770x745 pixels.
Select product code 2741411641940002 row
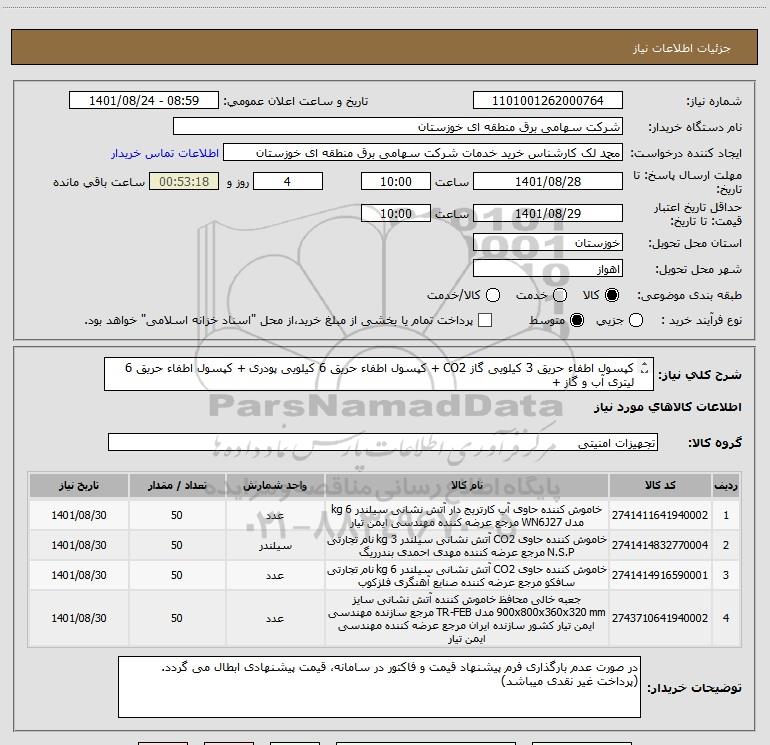pyautogui.click(x=385, y=515)
